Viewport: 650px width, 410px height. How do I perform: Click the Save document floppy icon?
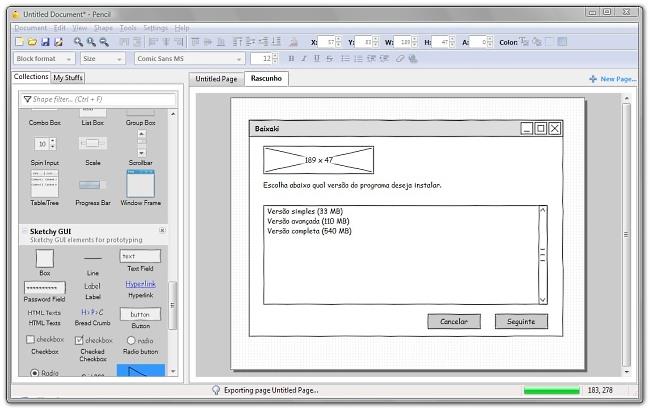44,42
